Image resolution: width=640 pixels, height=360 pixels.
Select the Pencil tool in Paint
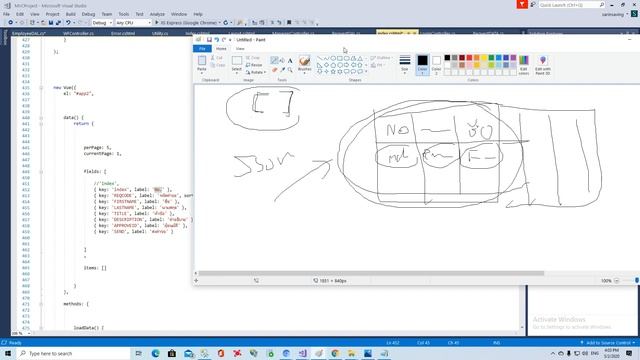(274, 61)
